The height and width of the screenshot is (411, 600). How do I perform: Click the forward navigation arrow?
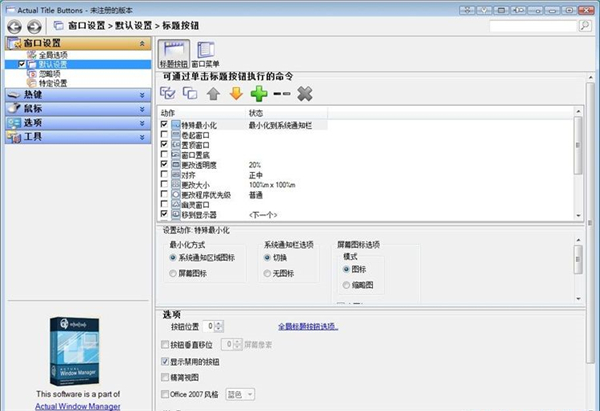click(x=34, y=22)
